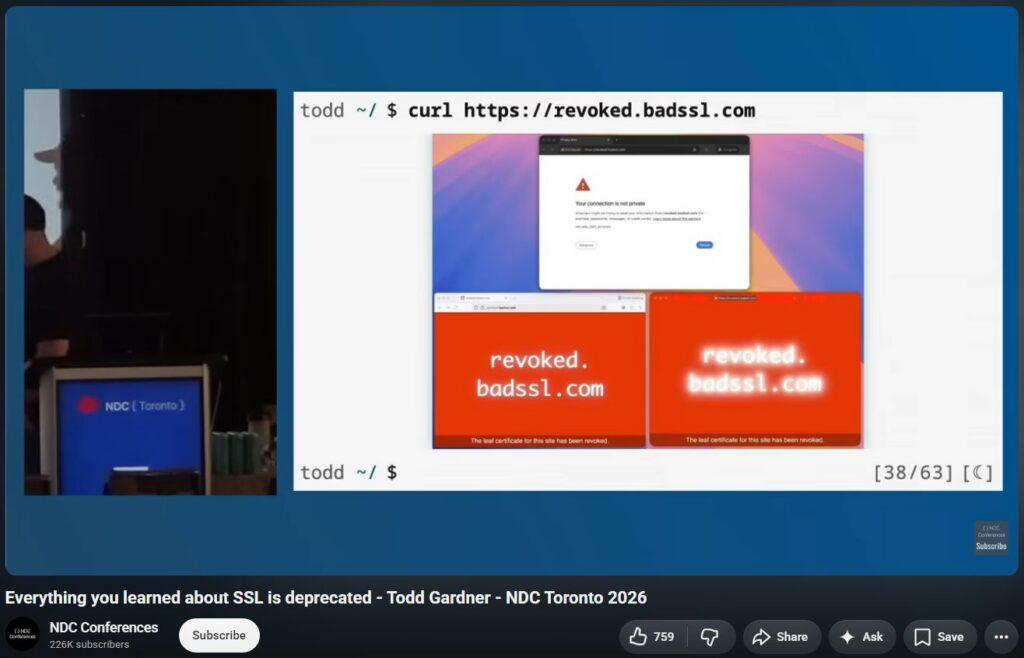The width and height of the screenshot is (1024, 658).
Task: Subscribe to NDC Conferences channel
Action: [x=219, y=635]
